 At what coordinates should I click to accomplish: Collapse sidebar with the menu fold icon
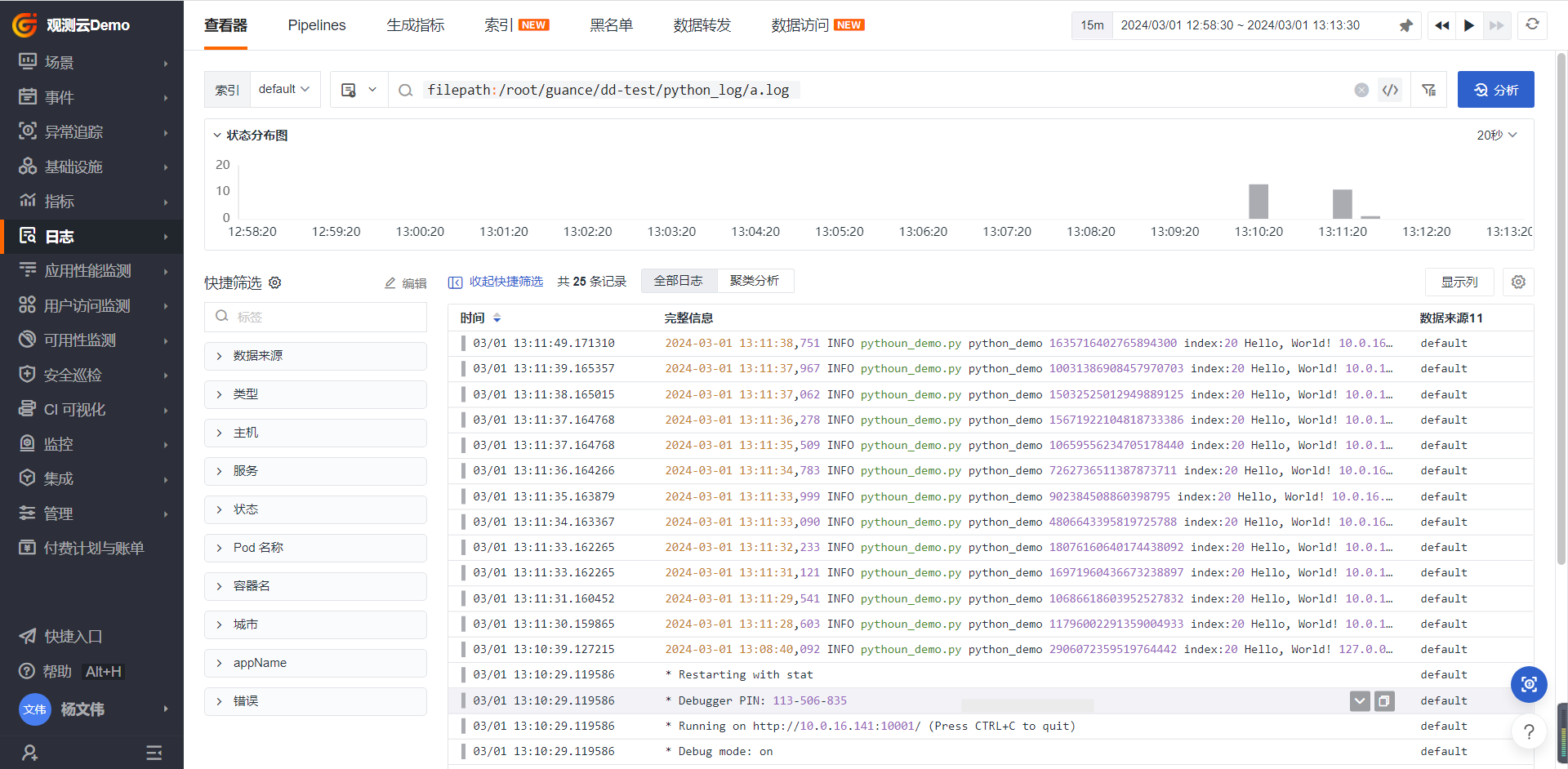click(154, 753)
